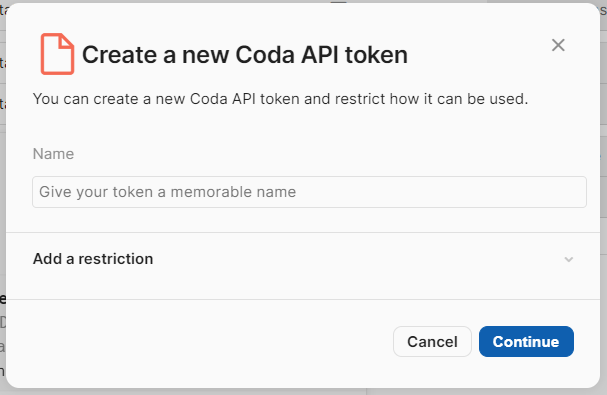
Task: Click the chevron beside Add a restriction
Action: tap(568, 259)
